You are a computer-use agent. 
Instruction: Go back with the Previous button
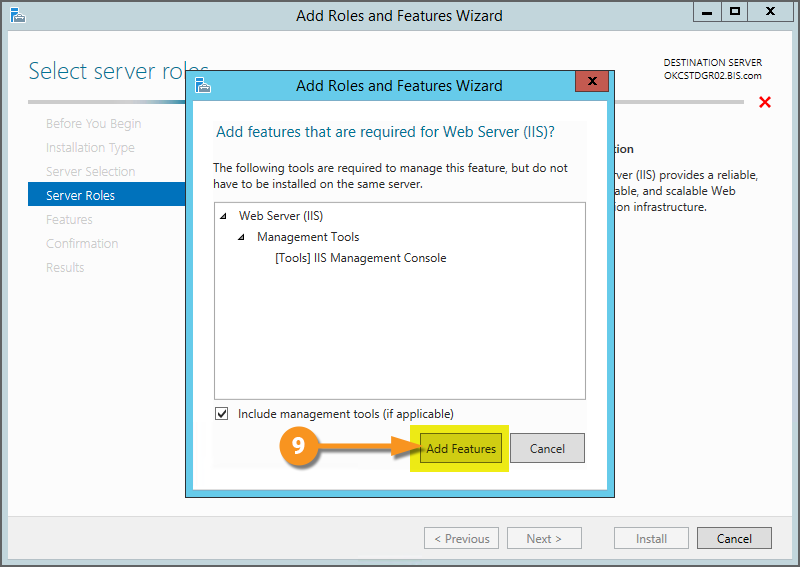click(x=461, y=538)
